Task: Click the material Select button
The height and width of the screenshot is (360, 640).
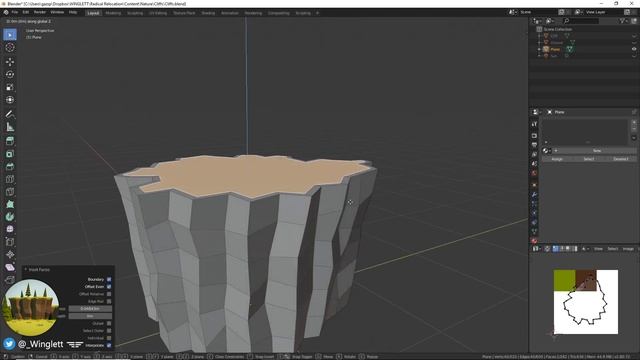Action: [x=589, y=159]
